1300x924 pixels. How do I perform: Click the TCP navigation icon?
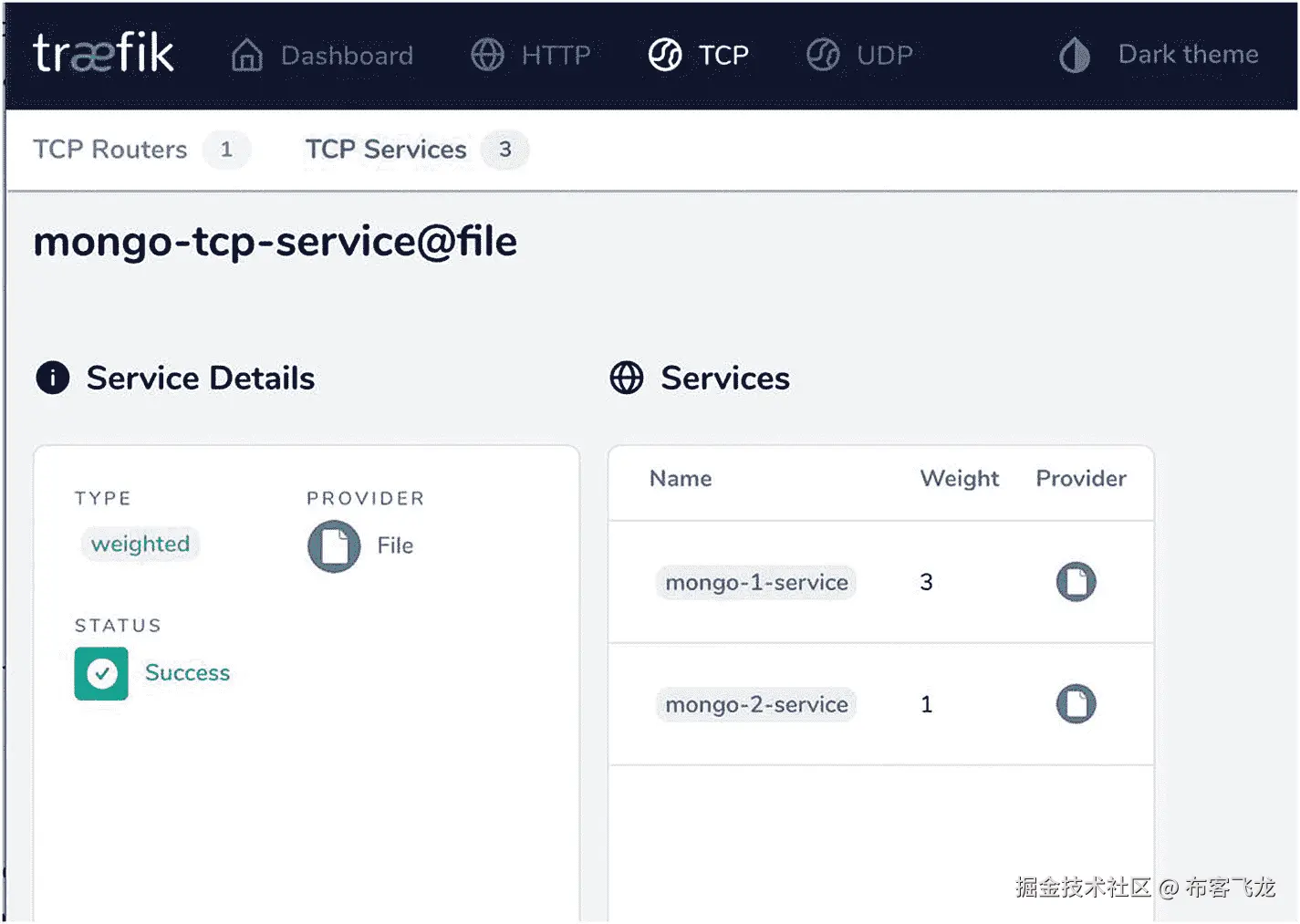[x=665, y=55]
